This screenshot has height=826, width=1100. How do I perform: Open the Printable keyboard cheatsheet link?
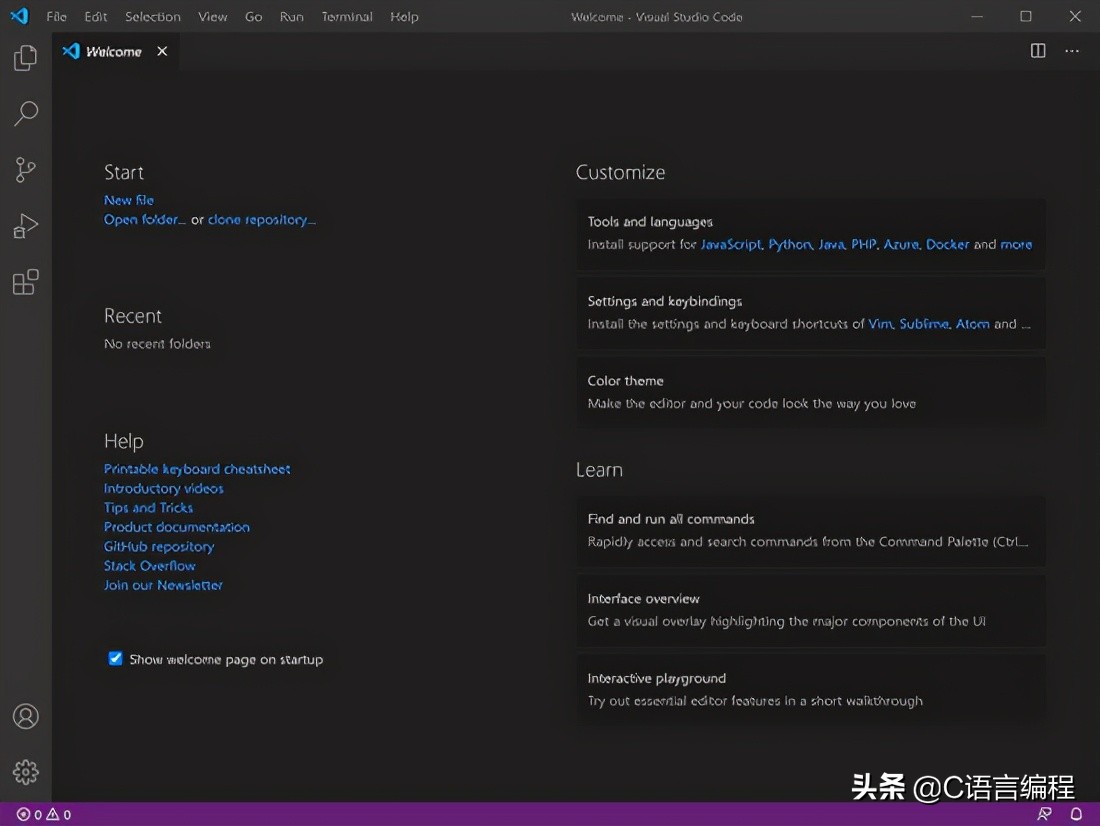tap(197, 468)
